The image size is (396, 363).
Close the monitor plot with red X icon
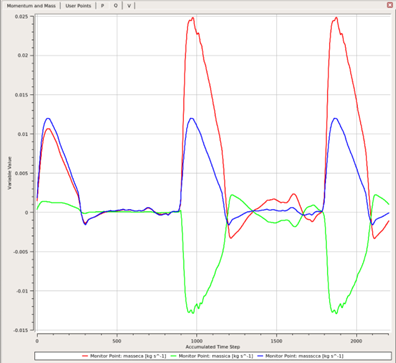390,5
